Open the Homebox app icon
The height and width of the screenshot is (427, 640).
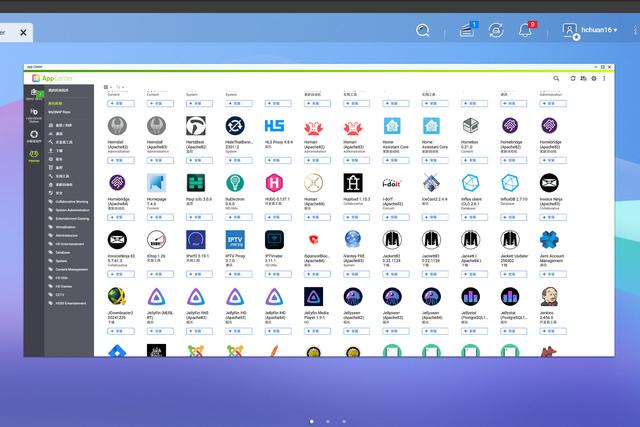click(x=471, y=126)
